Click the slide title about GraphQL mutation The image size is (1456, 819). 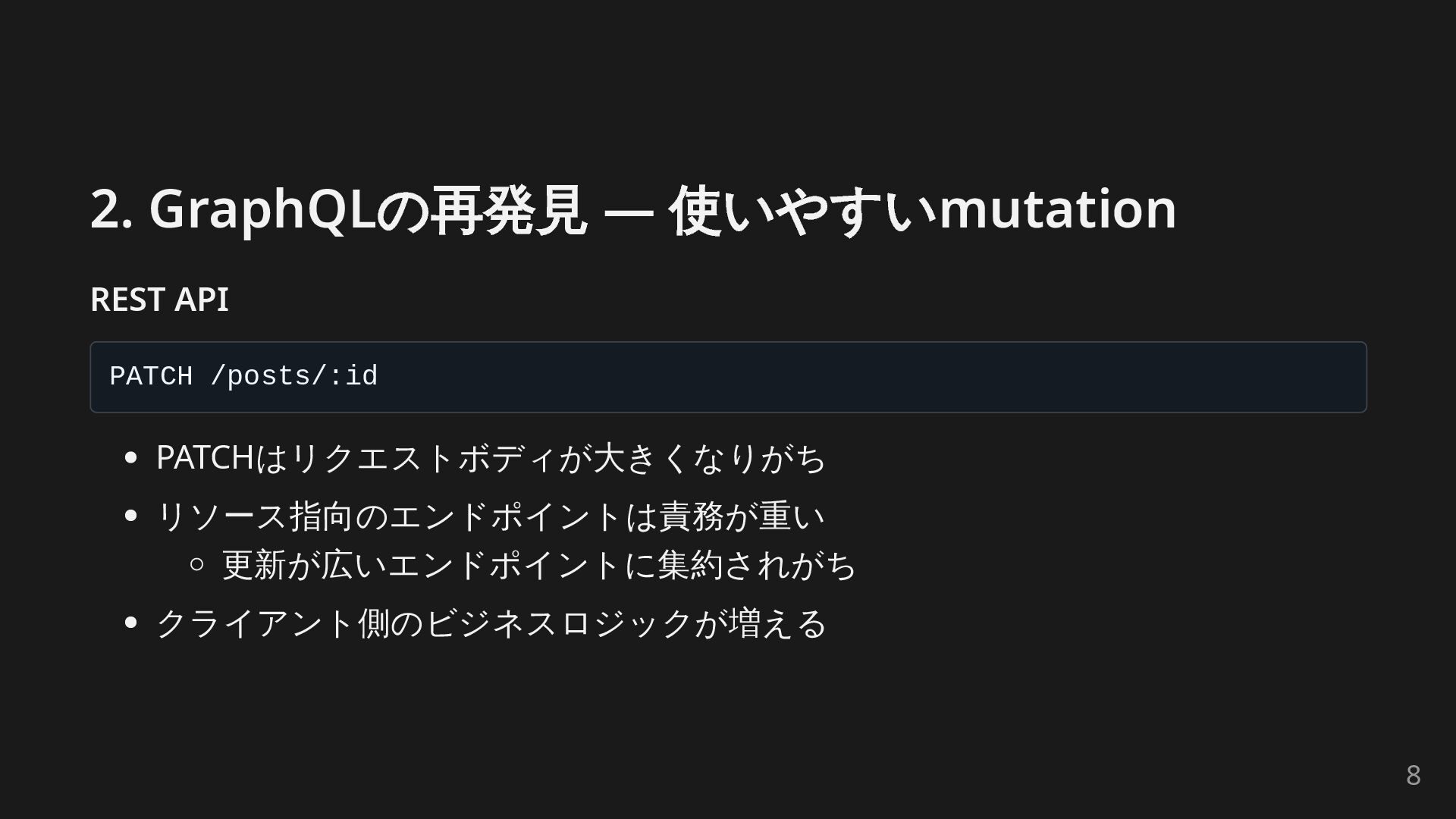pyautogui.click(x=633, y=209)
